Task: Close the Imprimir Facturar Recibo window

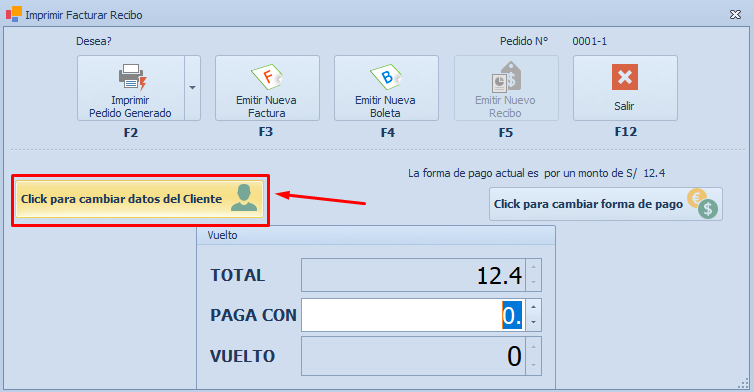Action: point(735,14)
